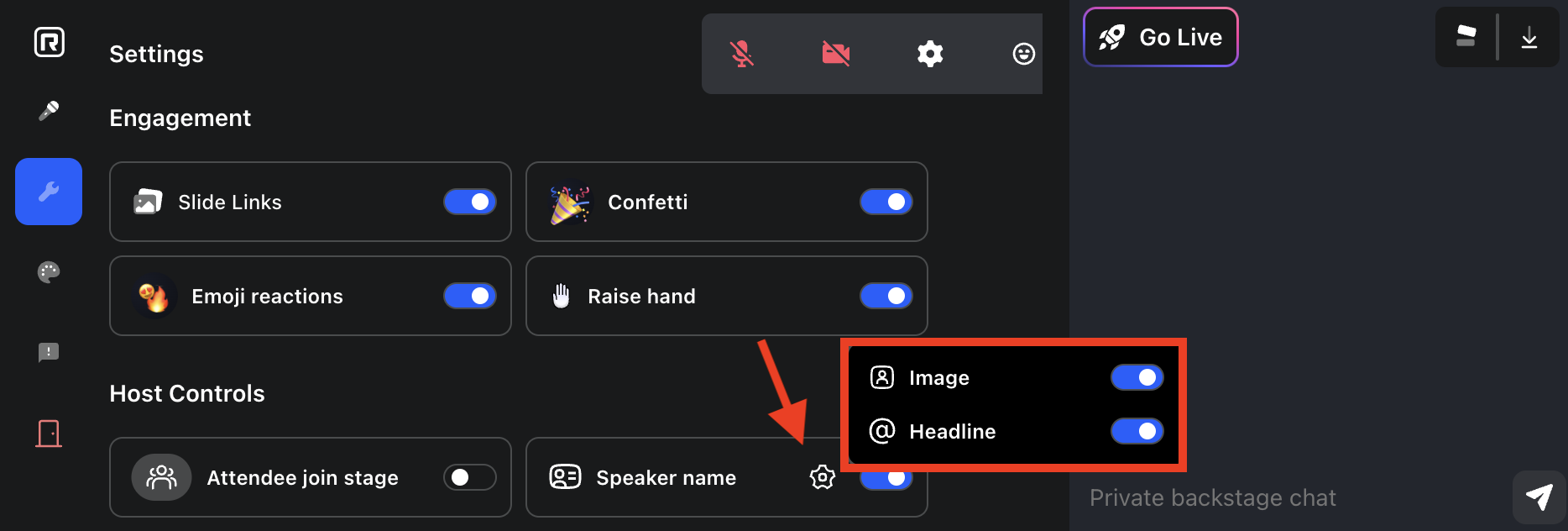Select the wrench settings tab in sidebar
1568x531 pixels.
click(49, 192)
